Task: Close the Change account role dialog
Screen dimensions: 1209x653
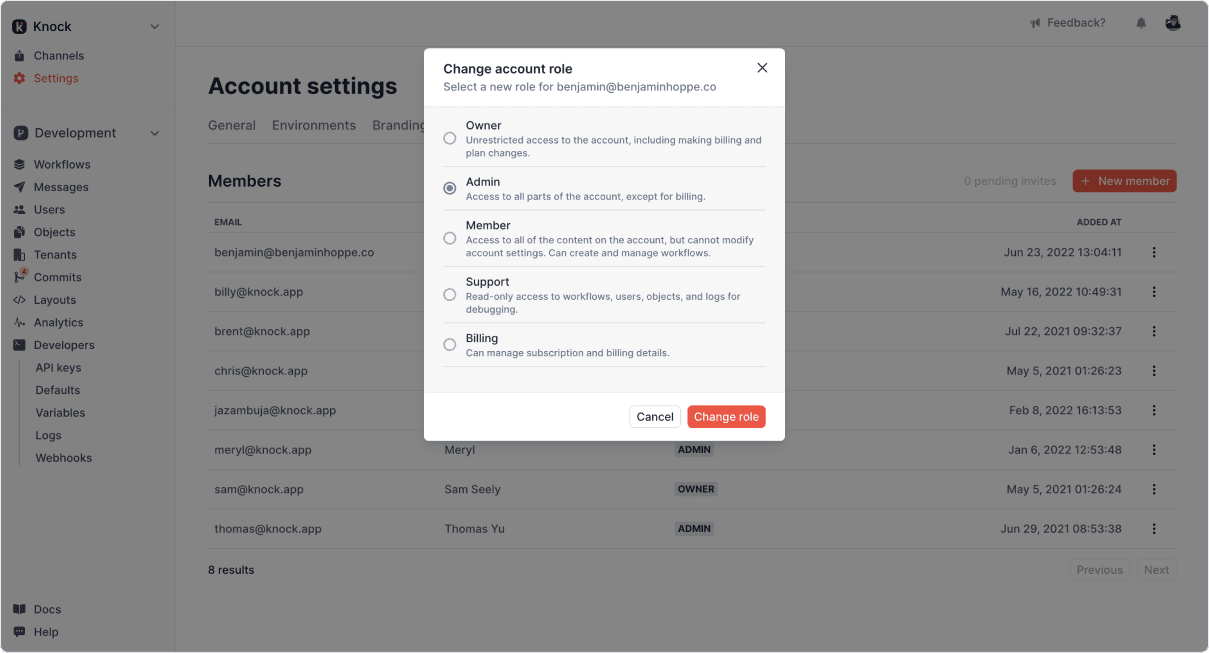Action: (x=762, y=68)
